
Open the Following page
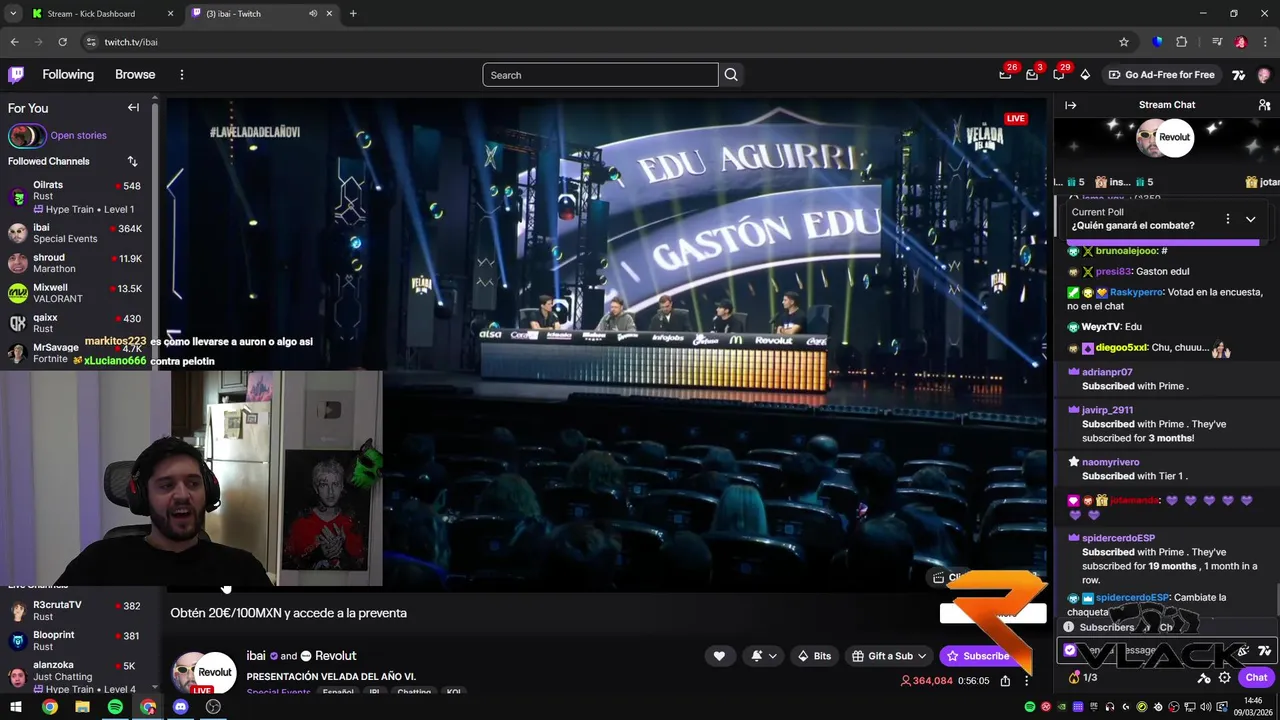tap(68, 75)
